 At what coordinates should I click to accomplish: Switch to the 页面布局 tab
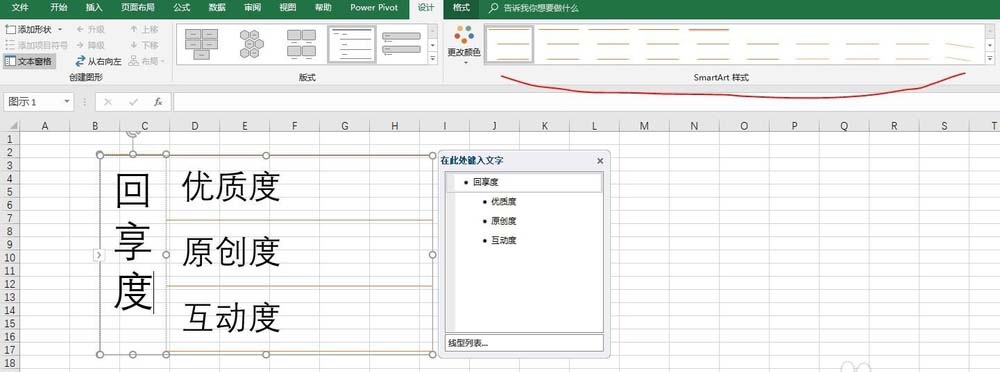[137, 8]
